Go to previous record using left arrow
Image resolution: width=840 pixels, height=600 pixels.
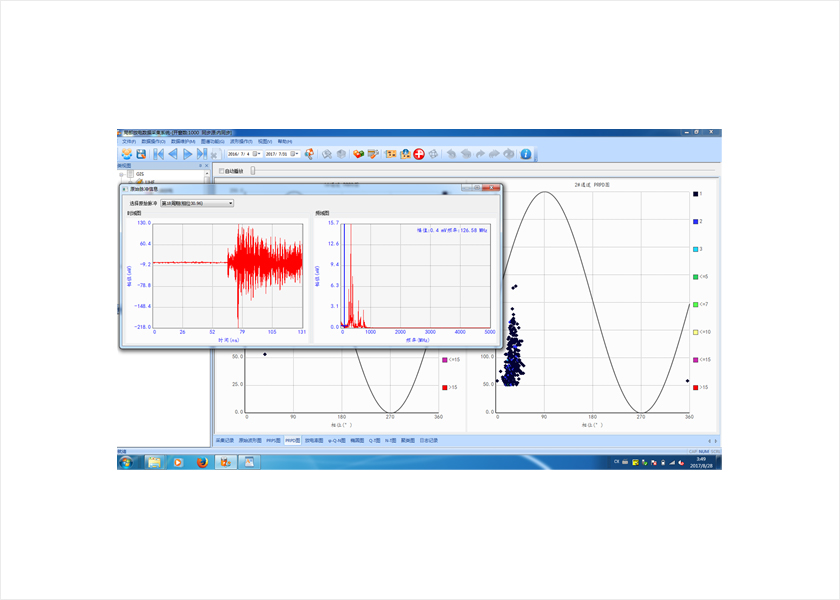[x=172, y=154]
